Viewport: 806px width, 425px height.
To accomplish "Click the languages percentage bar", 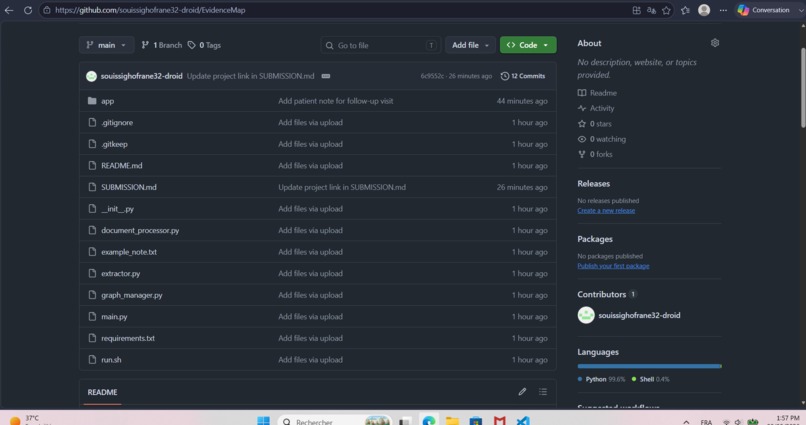I will (649, 366).
